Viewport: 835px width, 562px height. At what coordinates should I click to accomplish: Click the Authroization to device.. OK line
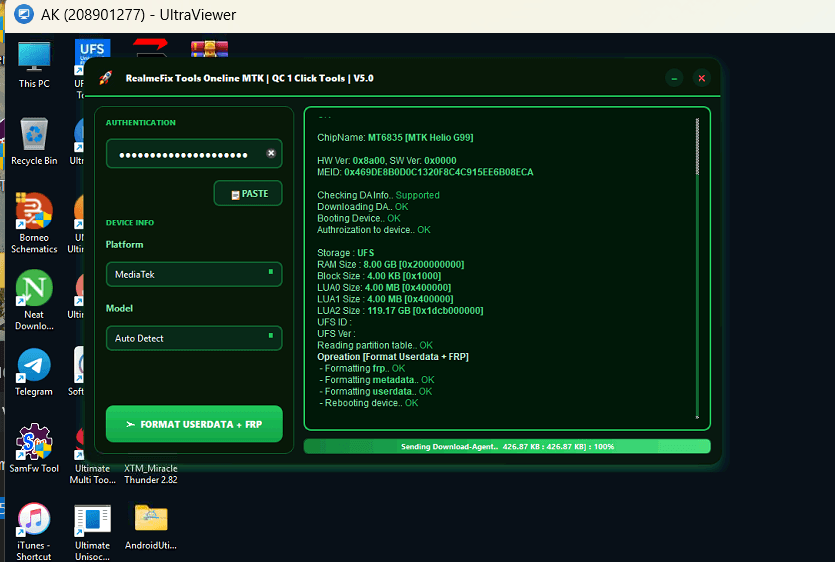374,230
